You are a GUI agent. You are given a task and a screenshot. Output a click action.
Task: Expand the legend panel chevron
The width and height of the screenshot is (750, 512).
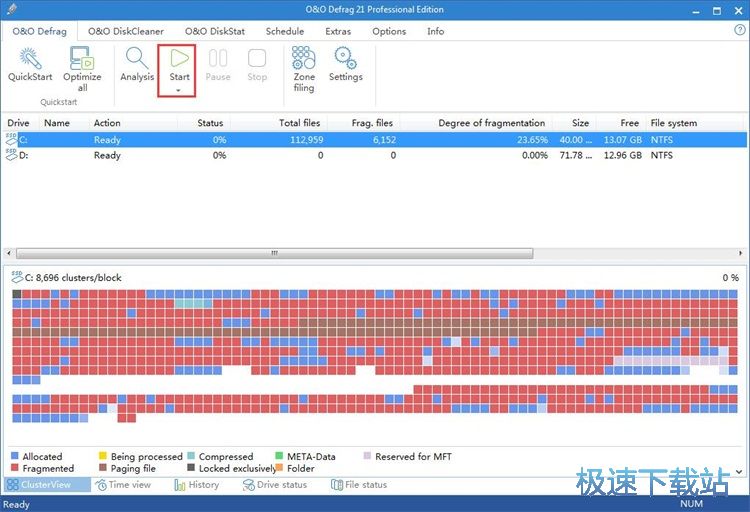(x=739, y=471)
